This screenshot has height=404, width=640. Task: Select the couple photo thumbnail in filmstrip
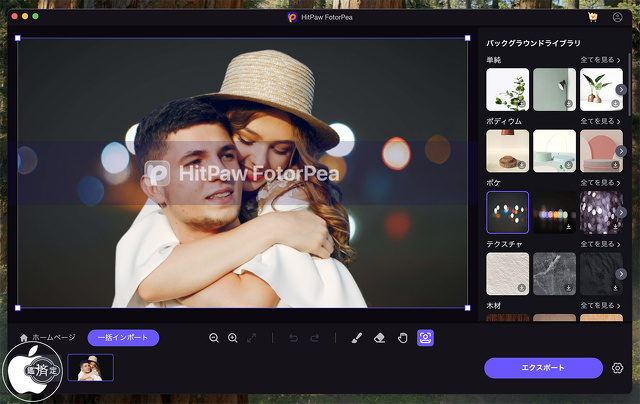click(x=90, y=368)
